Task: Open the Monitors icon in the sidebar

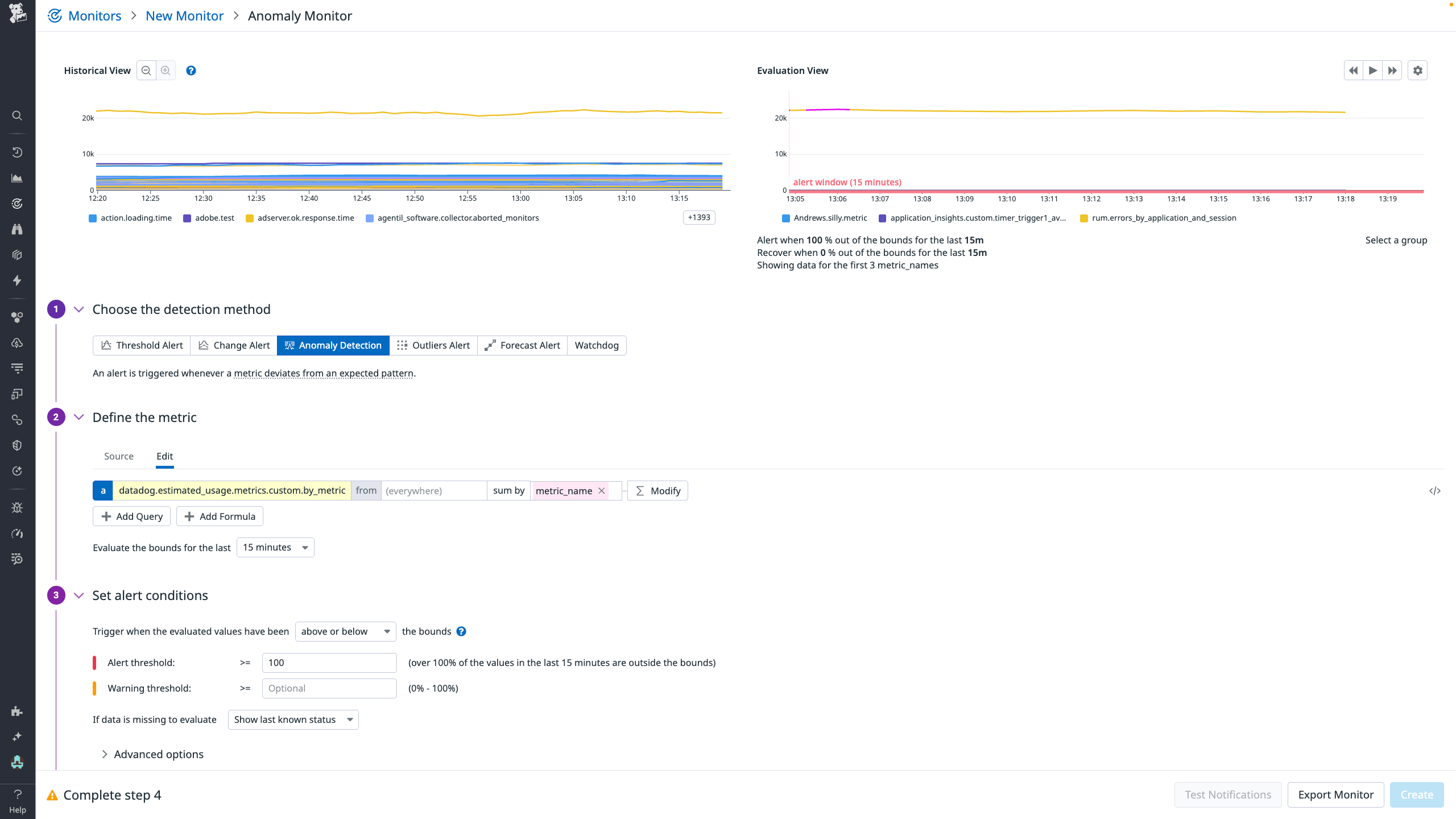Action: 16,203
